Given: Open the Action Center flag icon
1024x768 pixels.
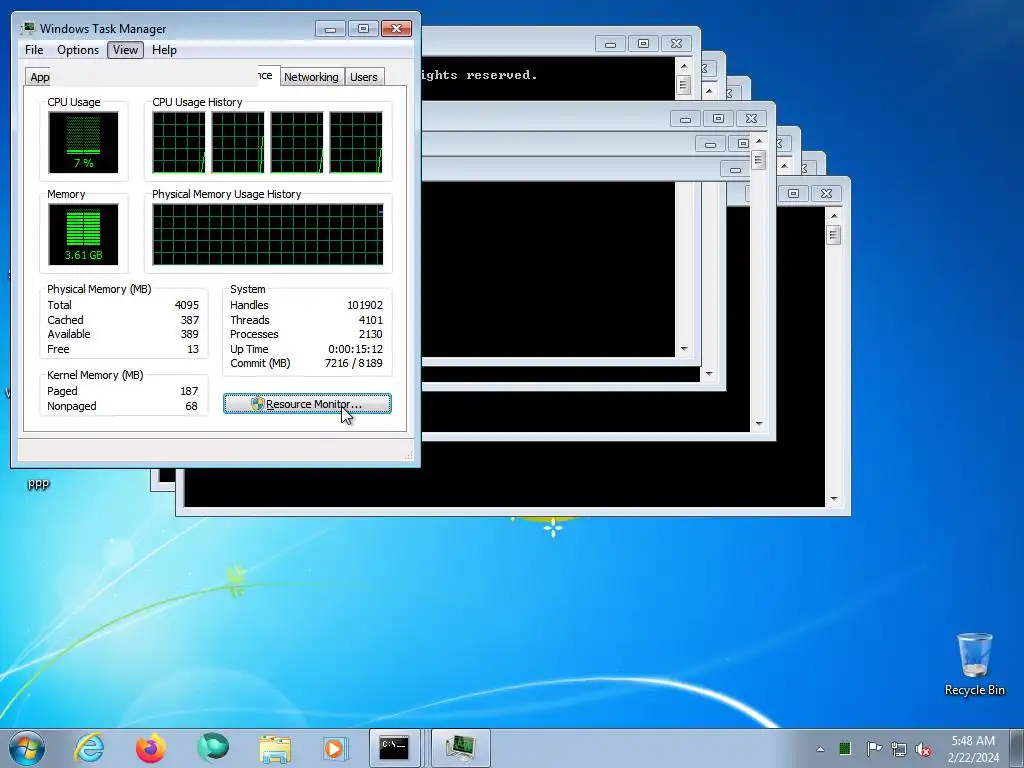Looking at the screenshot, I should tap(873, 748).
